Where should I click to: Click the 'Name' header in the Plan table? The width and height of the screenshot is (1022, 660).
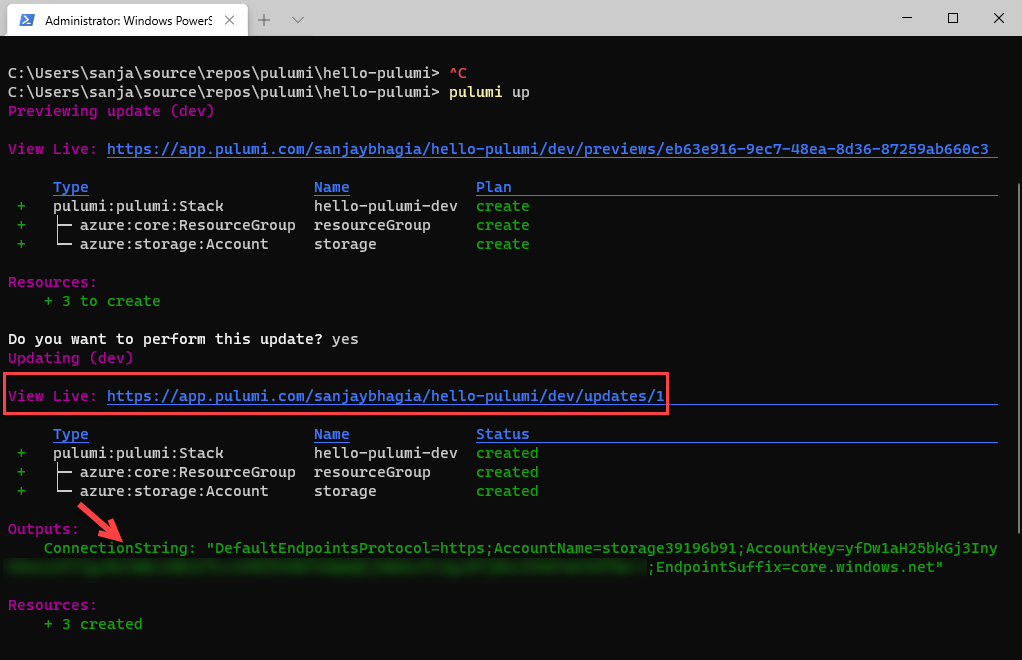click(x=332, y=188)
